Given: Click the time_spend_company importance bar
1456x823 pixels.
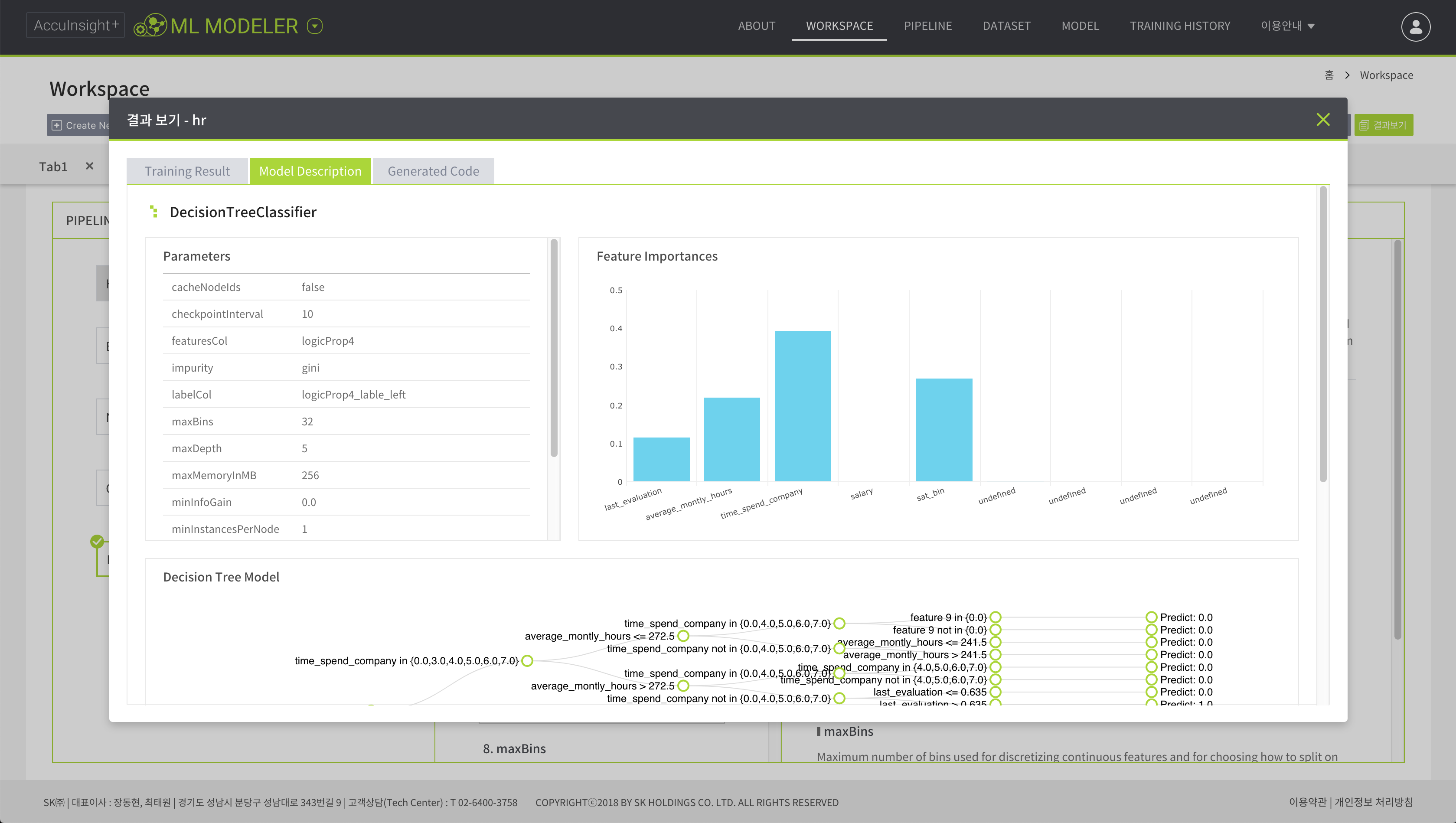Looking at the screenshot, I should [x=803, y=406].
